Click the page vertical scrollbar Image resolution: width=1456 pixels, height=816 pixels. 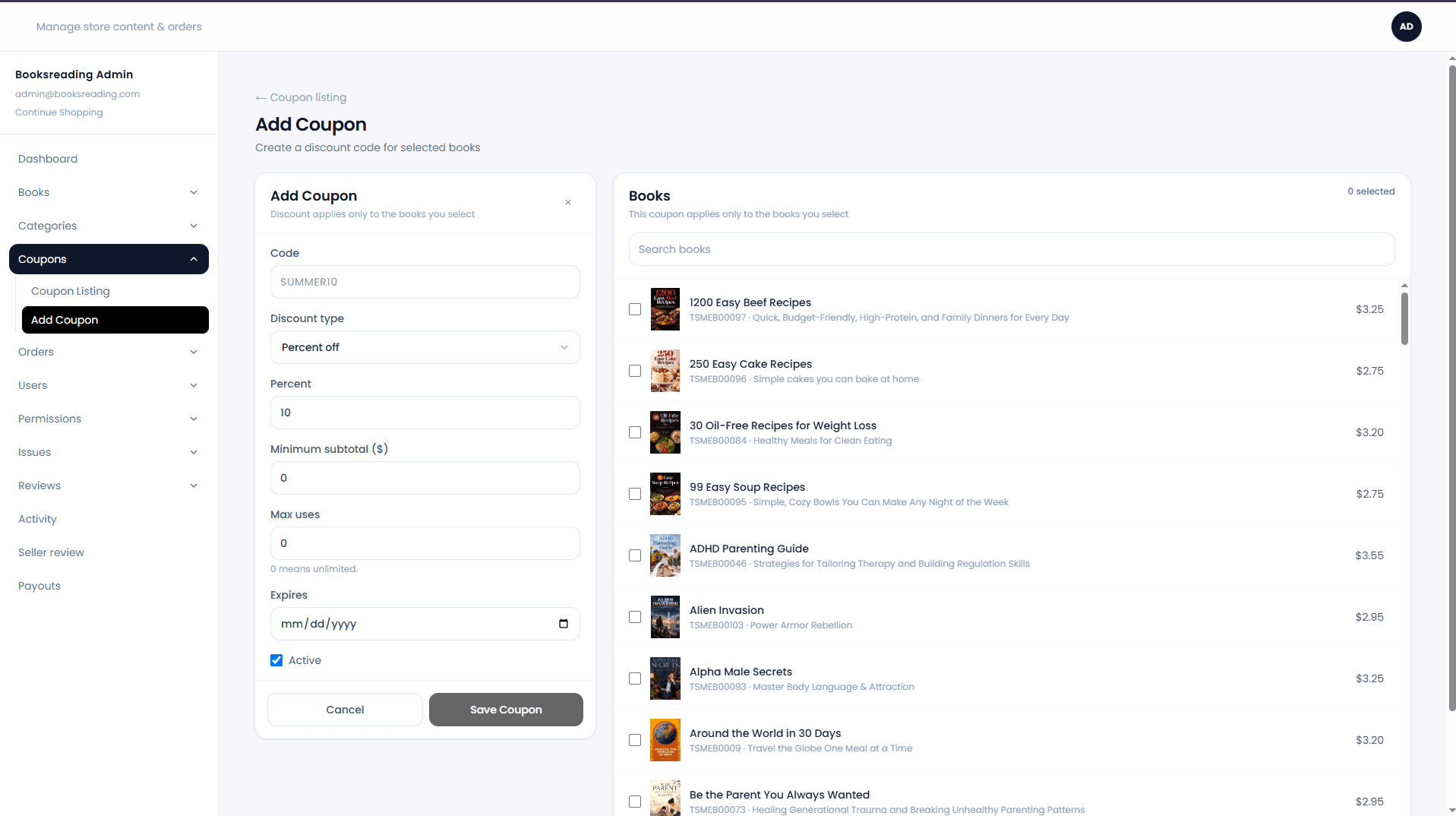click(x=1451, y=387)
